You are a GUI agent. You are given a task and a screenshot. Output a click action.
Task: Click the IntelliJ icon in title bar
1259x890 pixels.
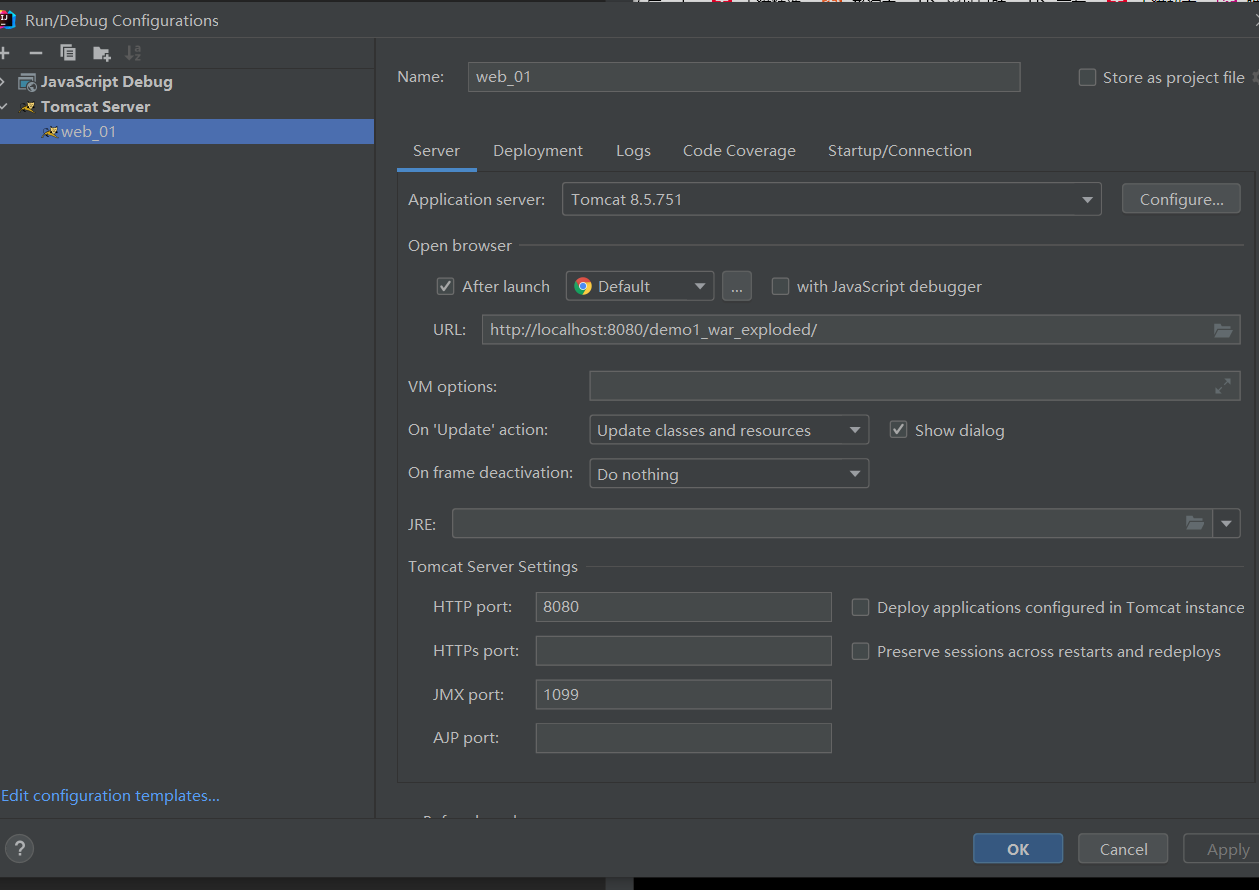[x=7, y=19]
